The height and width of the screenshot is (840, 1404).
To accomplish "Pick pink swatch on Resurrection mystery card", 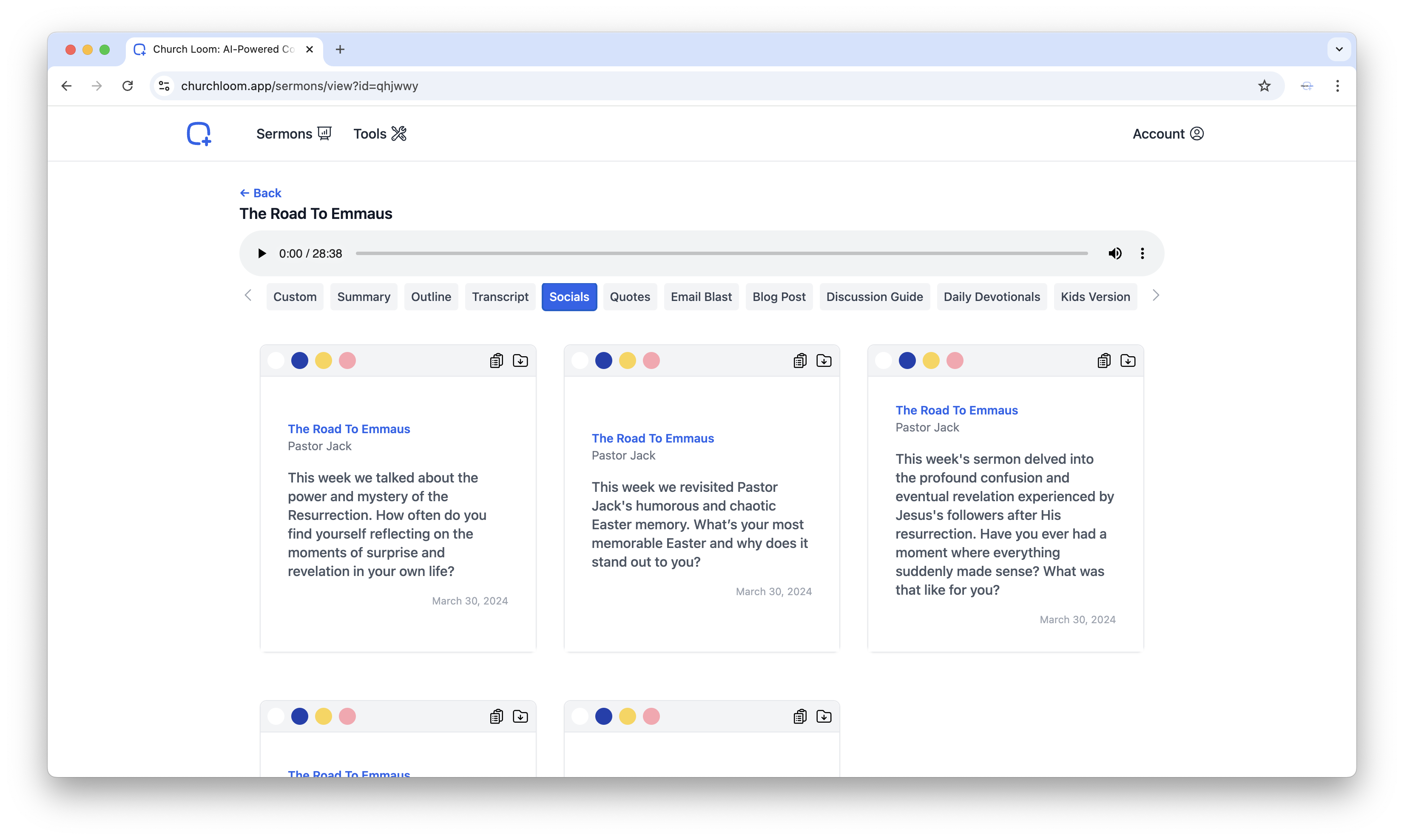I will [x=347, y=360].
